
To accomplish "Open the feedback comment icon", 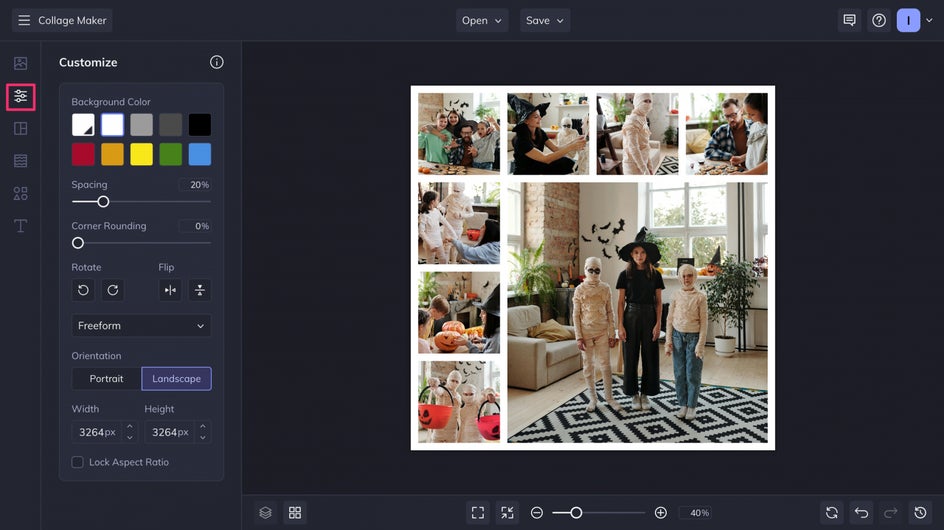I will point(849,20).
